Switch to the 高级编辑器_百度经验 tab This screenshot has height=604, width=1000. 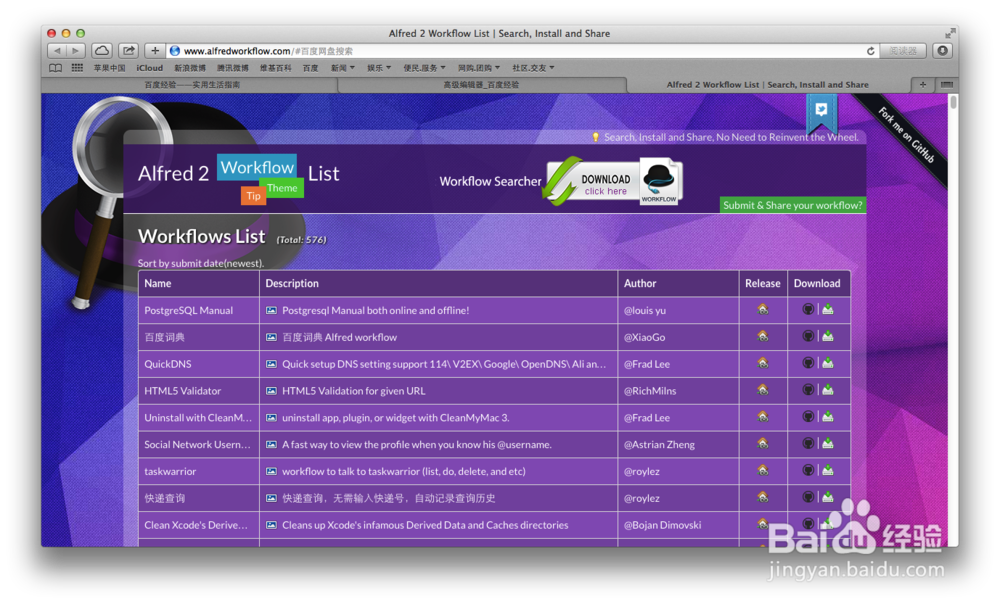[481, 84]
